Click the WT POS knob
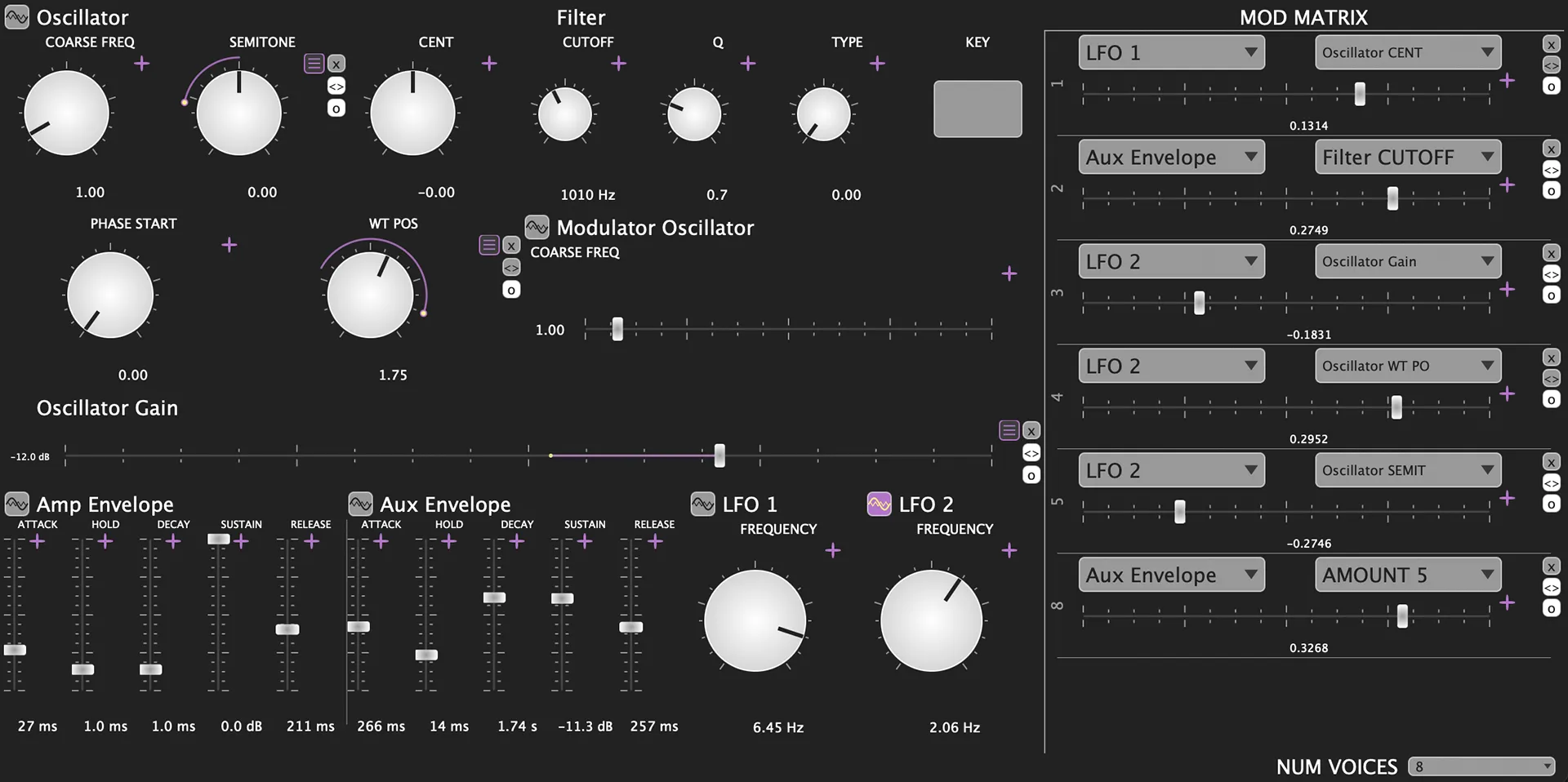The width and height of the screenshot is (1568, 782). (x=370, y=295)
